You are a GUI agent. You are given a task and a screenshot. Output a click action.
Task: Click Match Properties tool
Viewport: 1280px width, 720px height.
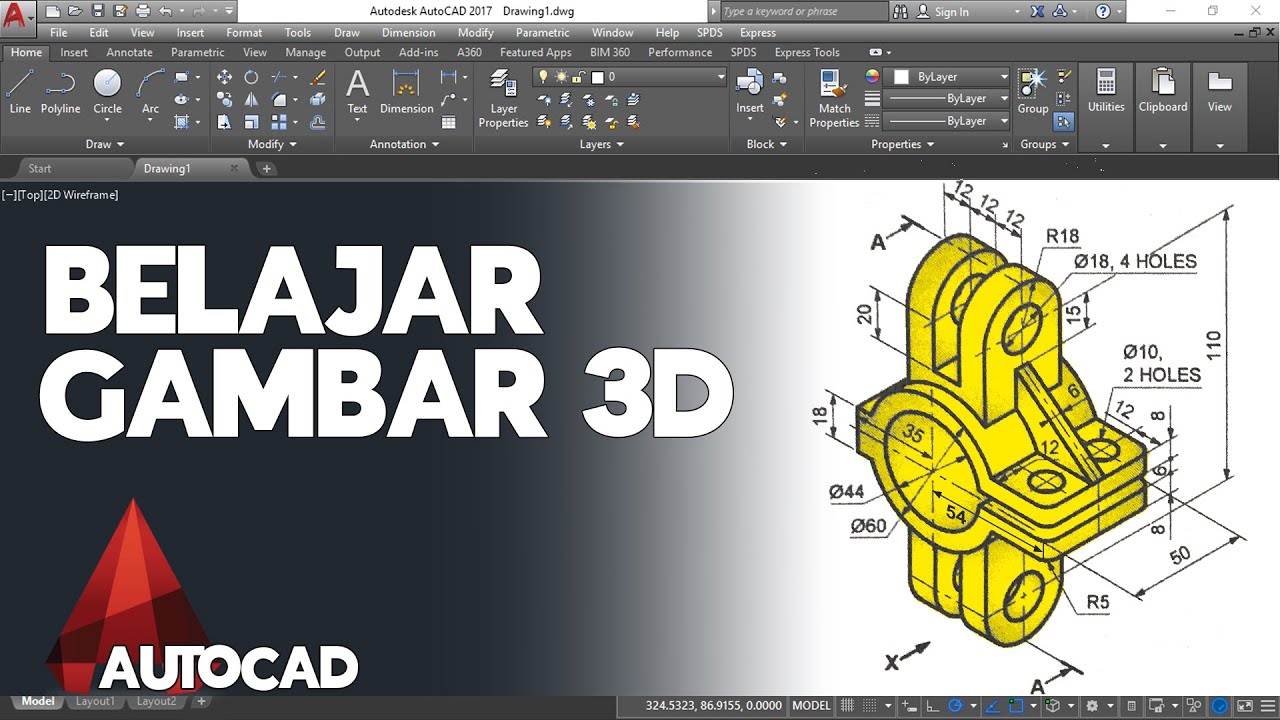point(834,98)
